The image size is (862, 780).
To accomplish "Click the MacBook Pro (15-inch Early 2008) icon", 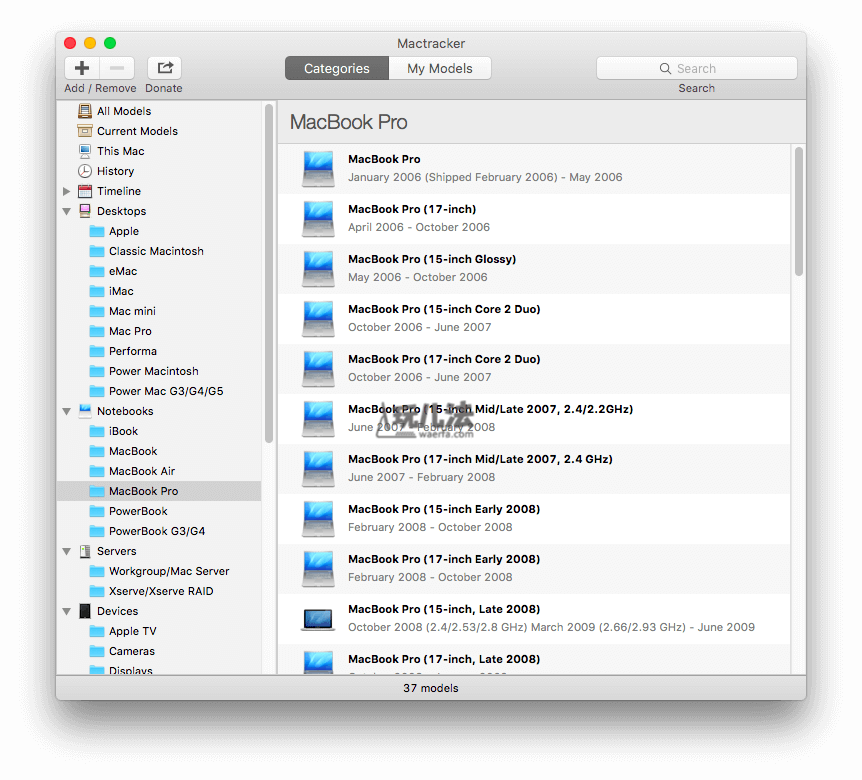I will click(x=318, y=519).
